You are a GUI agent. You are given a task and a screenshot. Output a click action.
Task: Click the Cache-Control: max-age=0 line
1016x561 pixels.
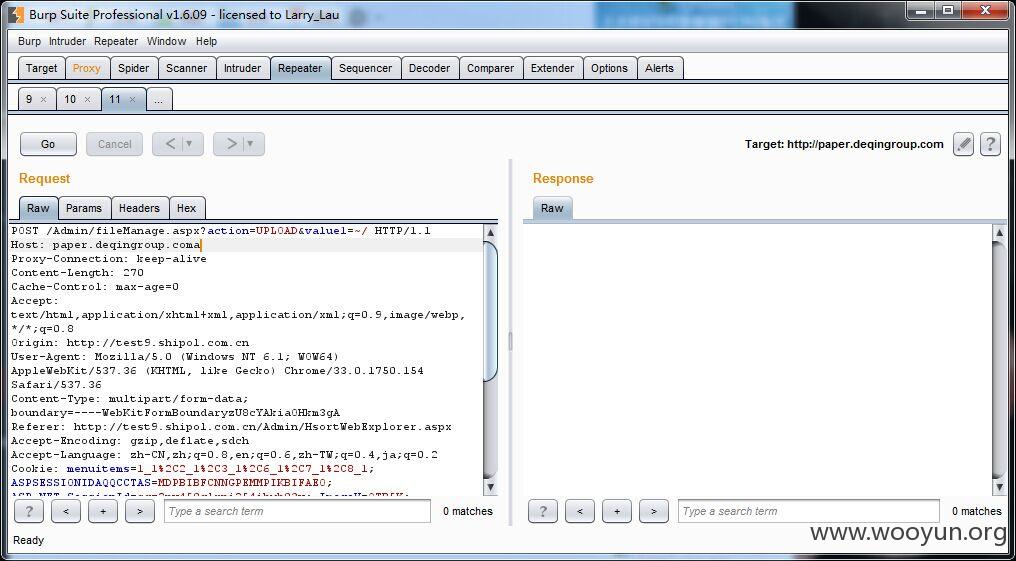pos(95,286)
